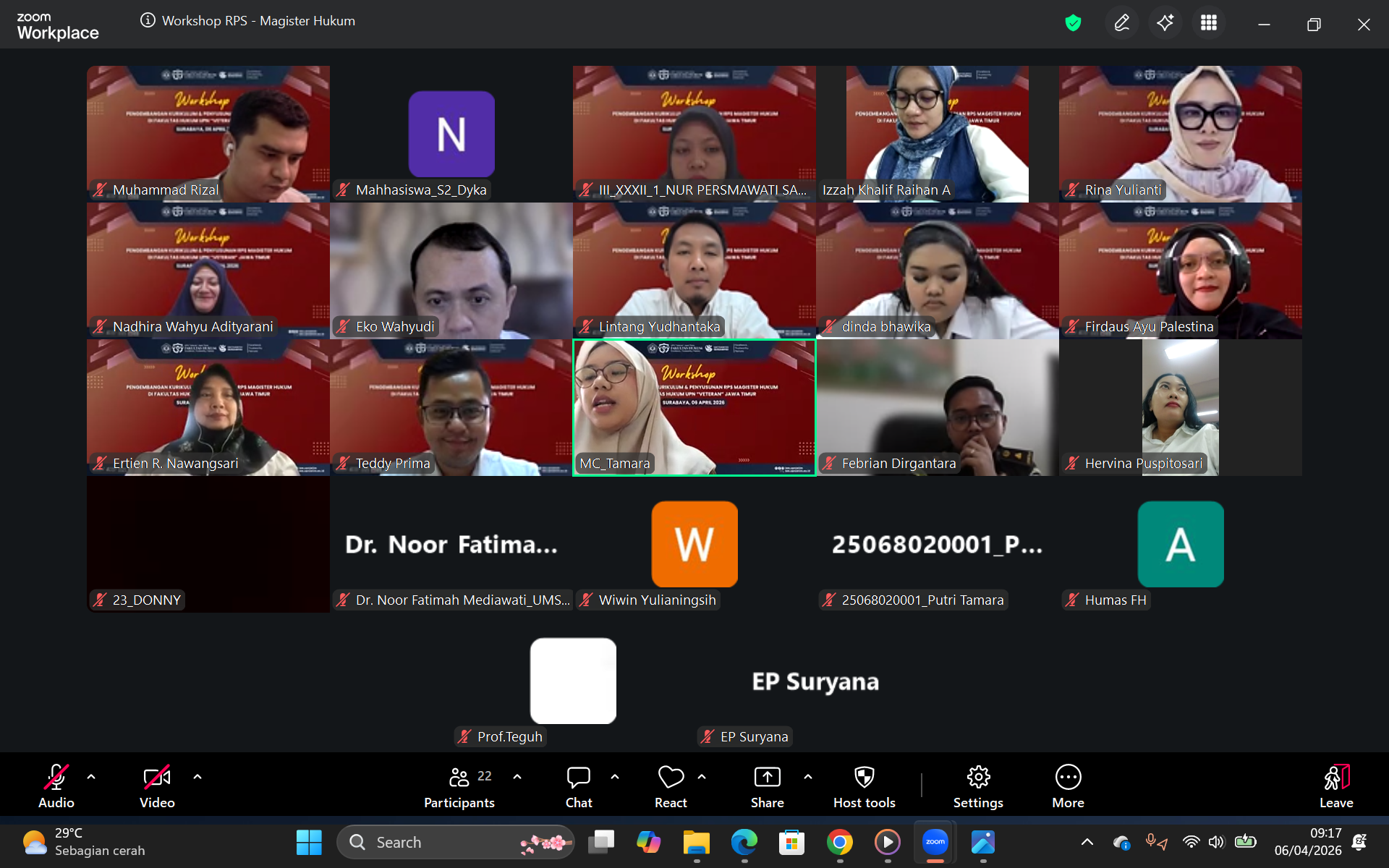Unmute the Audio microphone
Image resolution: width=1389 pixels, height=868 pixels.
(x=56, y=786)
